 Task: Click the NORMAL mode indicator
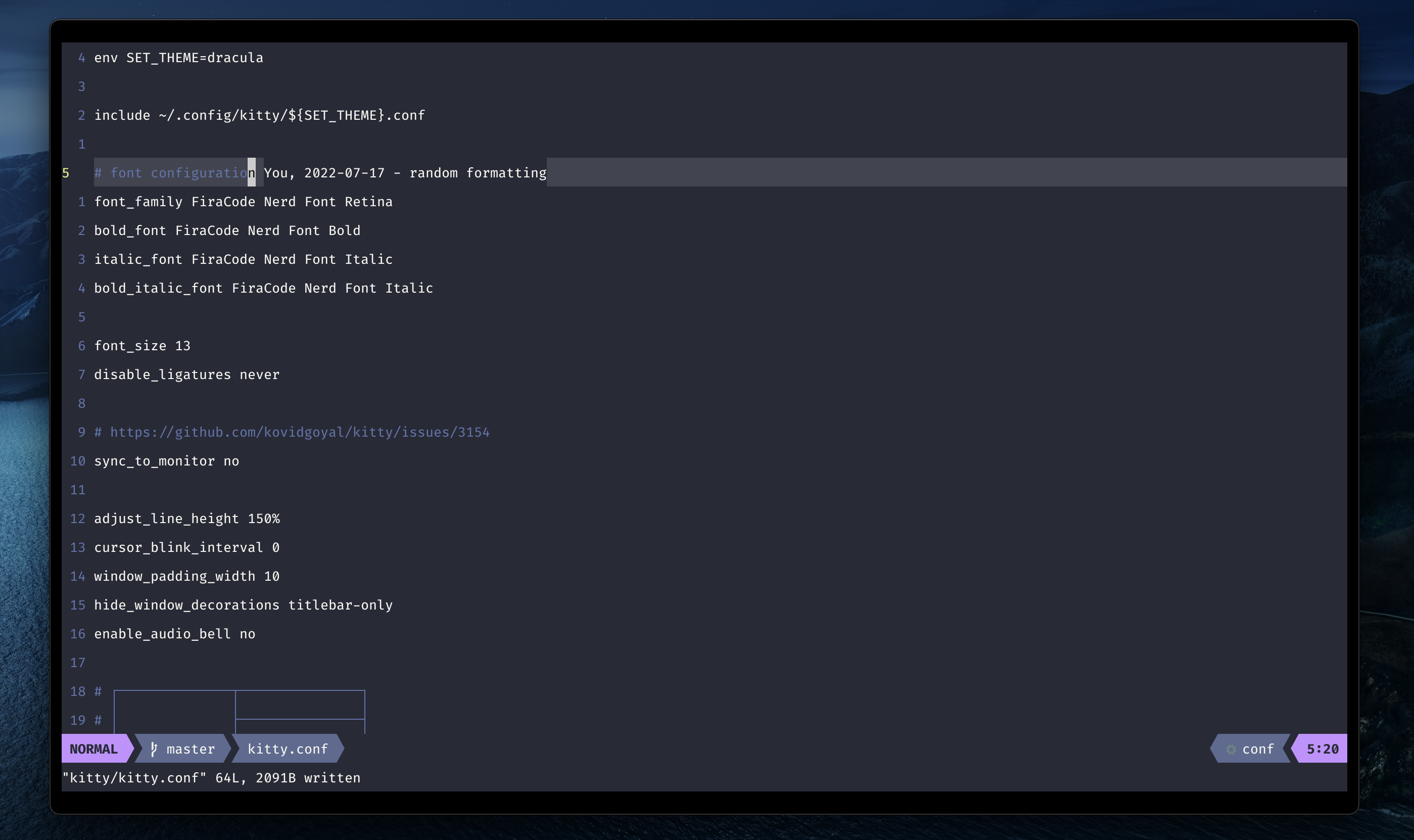tap(93, 749)
